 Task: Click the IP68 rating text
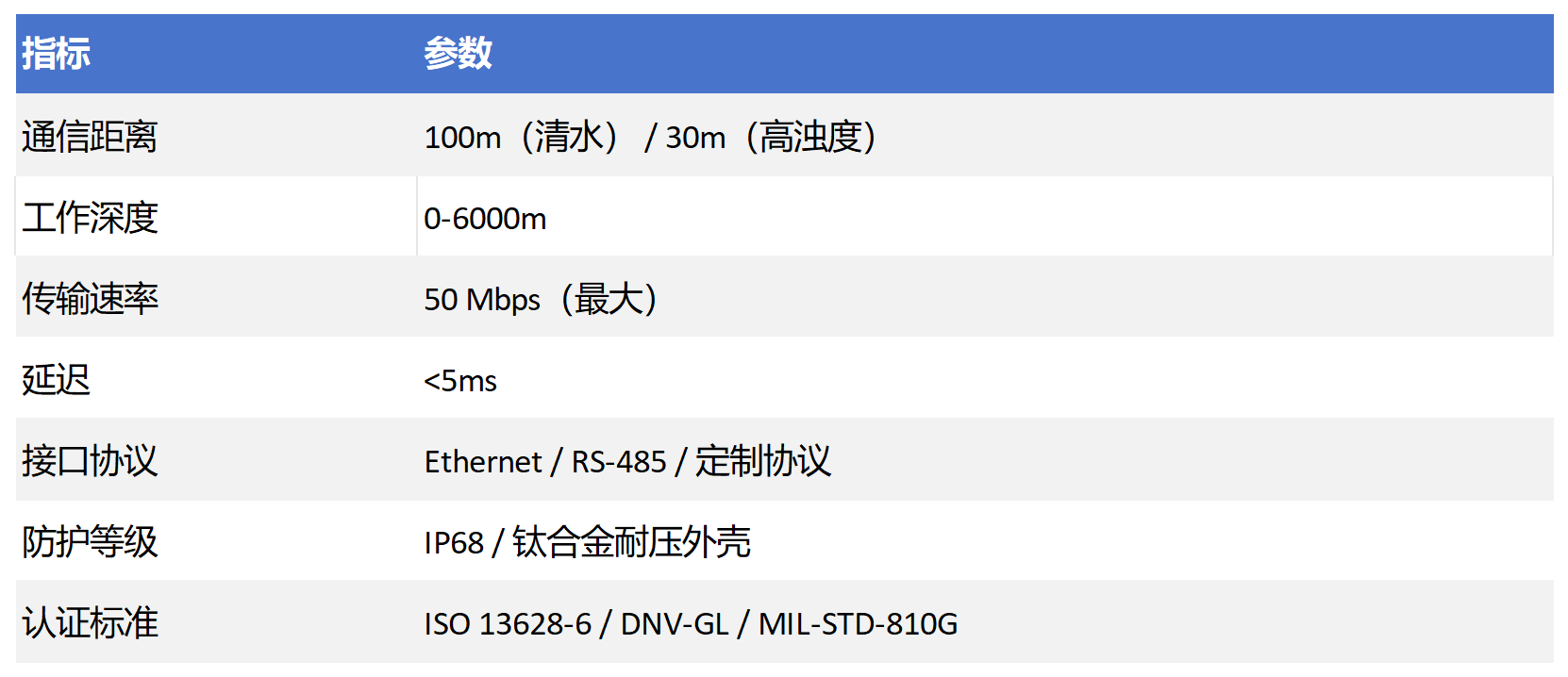pos(454,543)
